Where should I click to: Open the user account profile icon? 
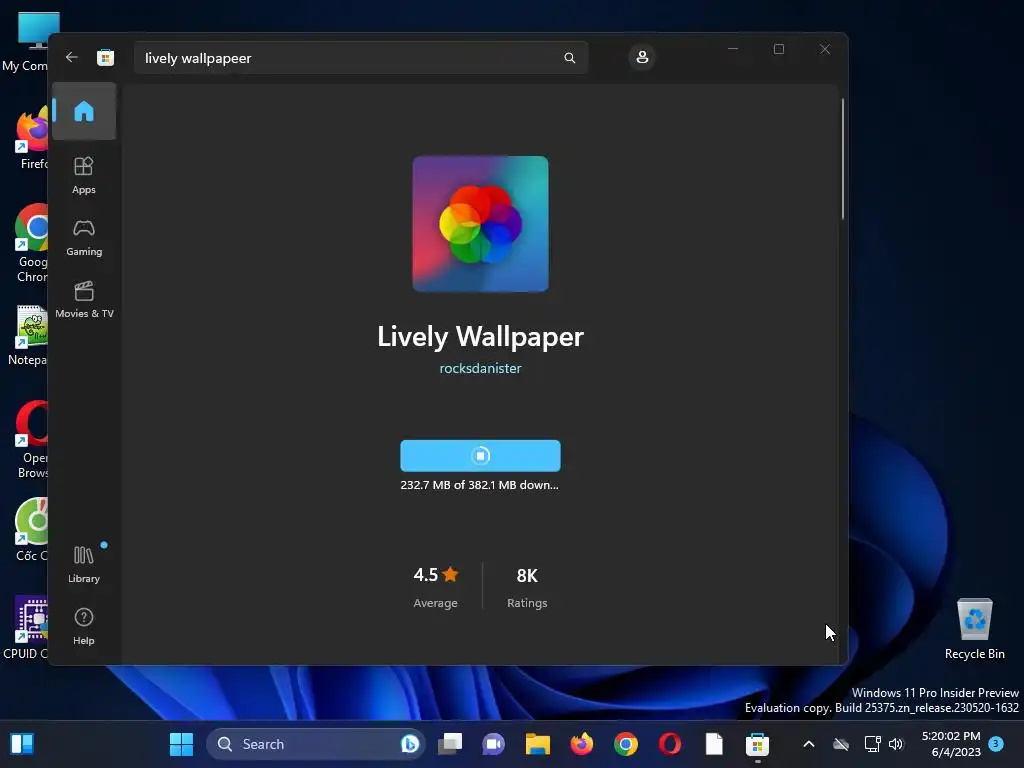pos(642,57)
